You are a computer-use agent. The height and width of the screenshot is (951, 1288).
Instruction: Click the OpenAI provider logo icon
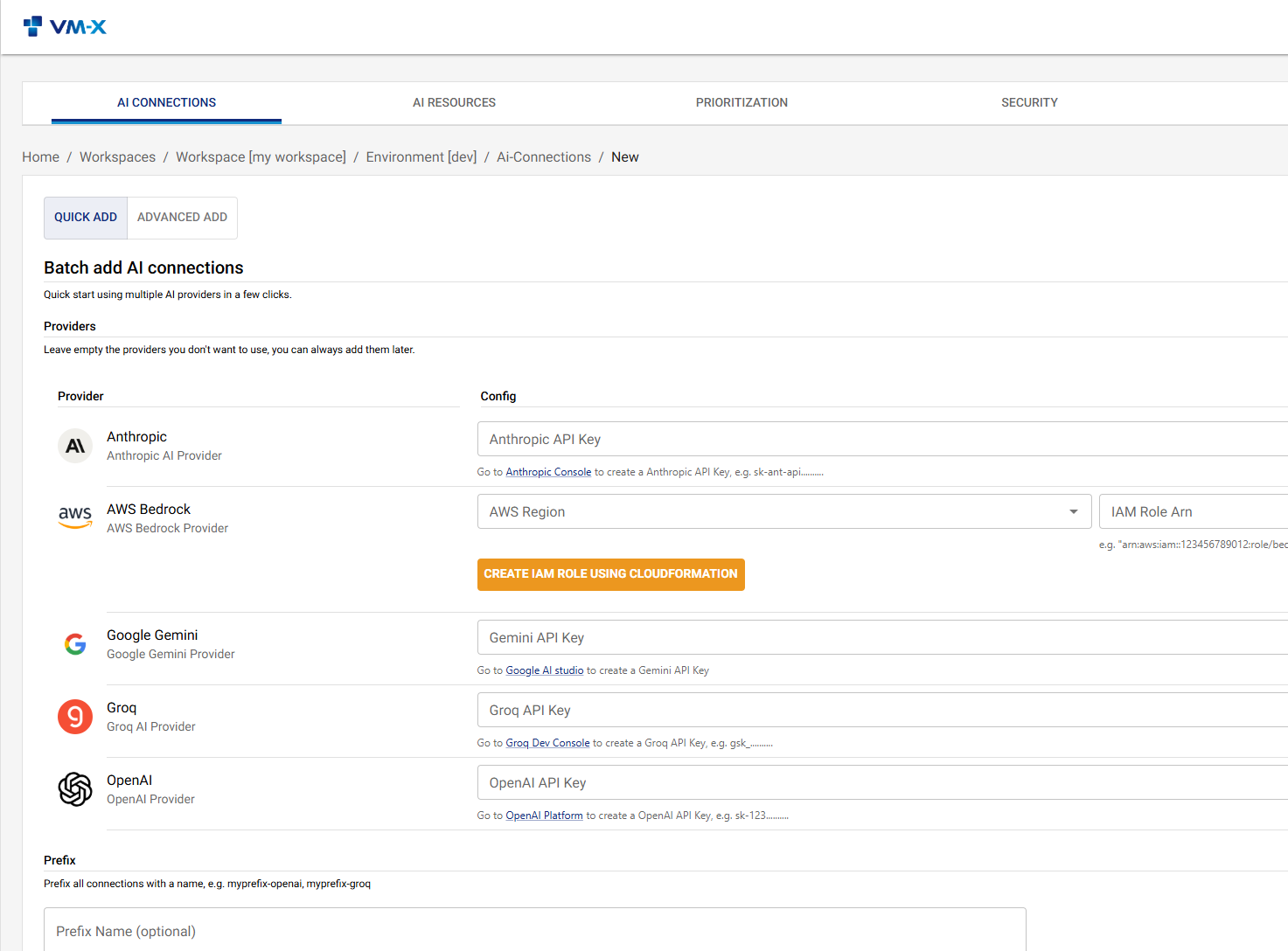click(x=75, y=789)
